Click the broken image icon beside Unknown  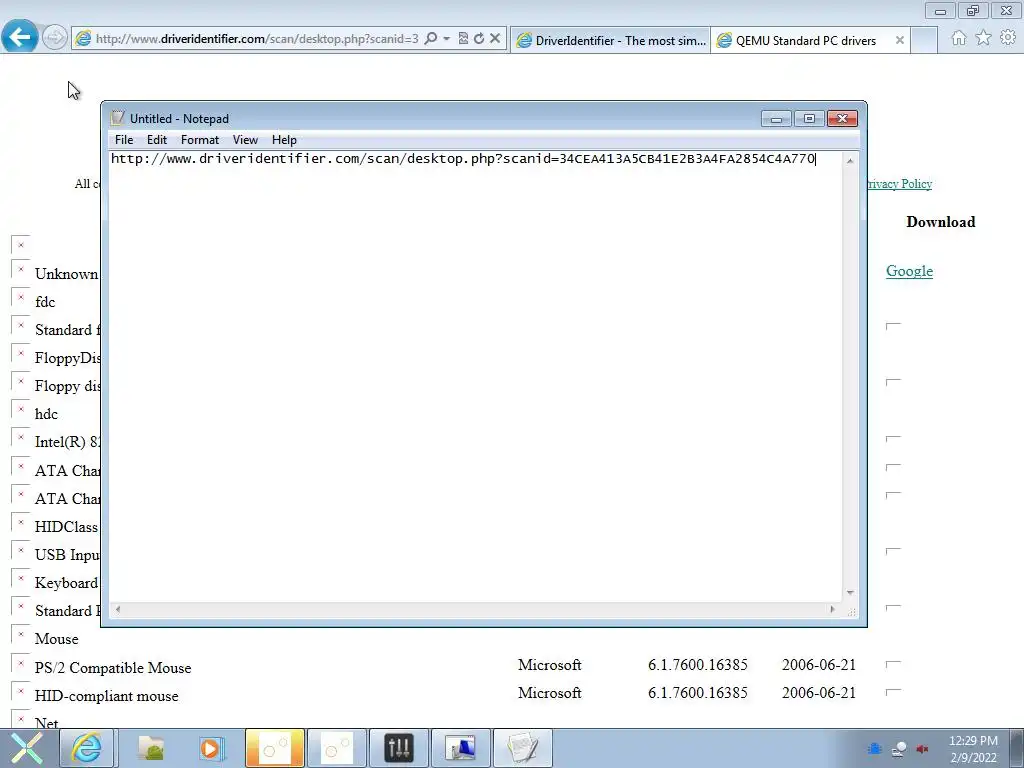point(20,270)
